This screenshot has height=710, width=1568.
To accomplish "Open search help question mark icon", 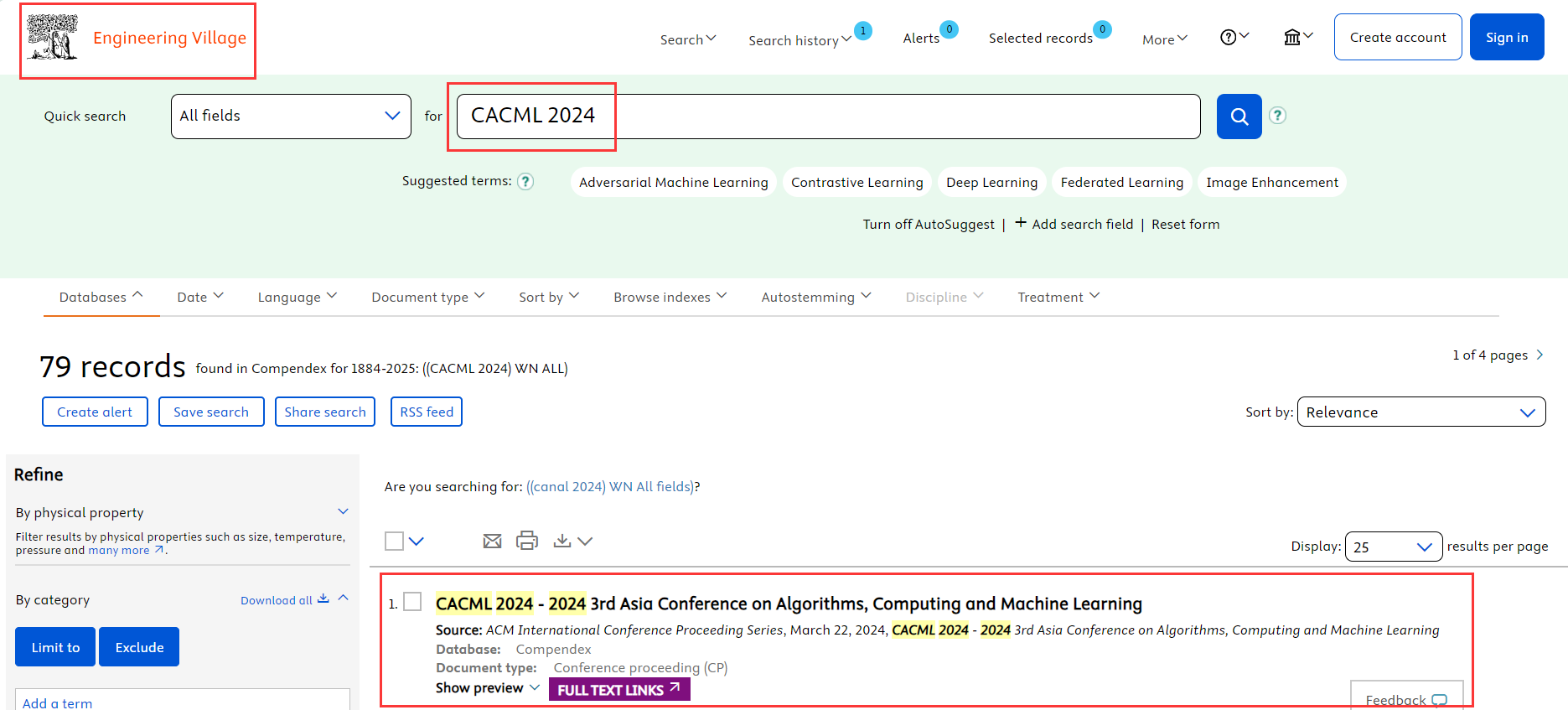I will tap(1277, 116).
